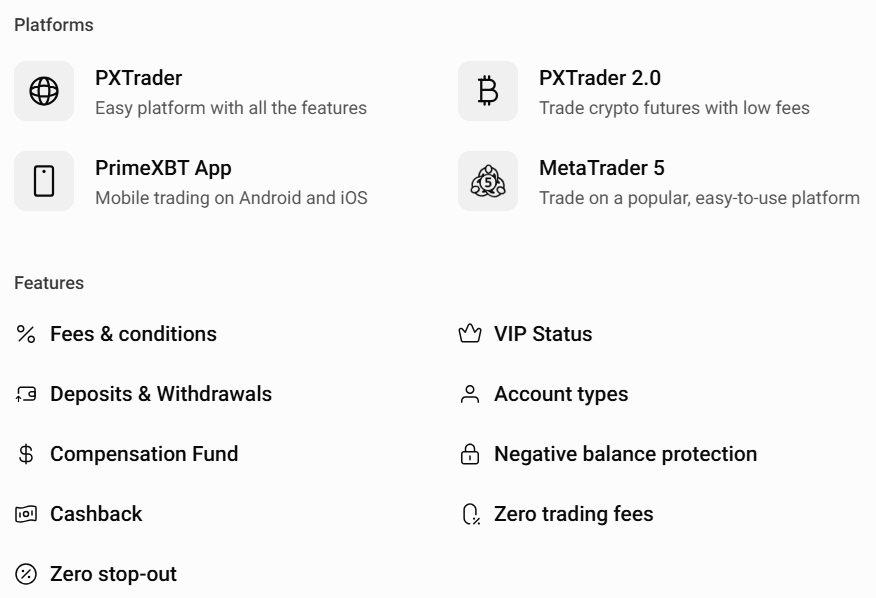876x598 pixels.
Task: Click the padlock icon for Negative balance protection
Action: click(x=470, y=454)
